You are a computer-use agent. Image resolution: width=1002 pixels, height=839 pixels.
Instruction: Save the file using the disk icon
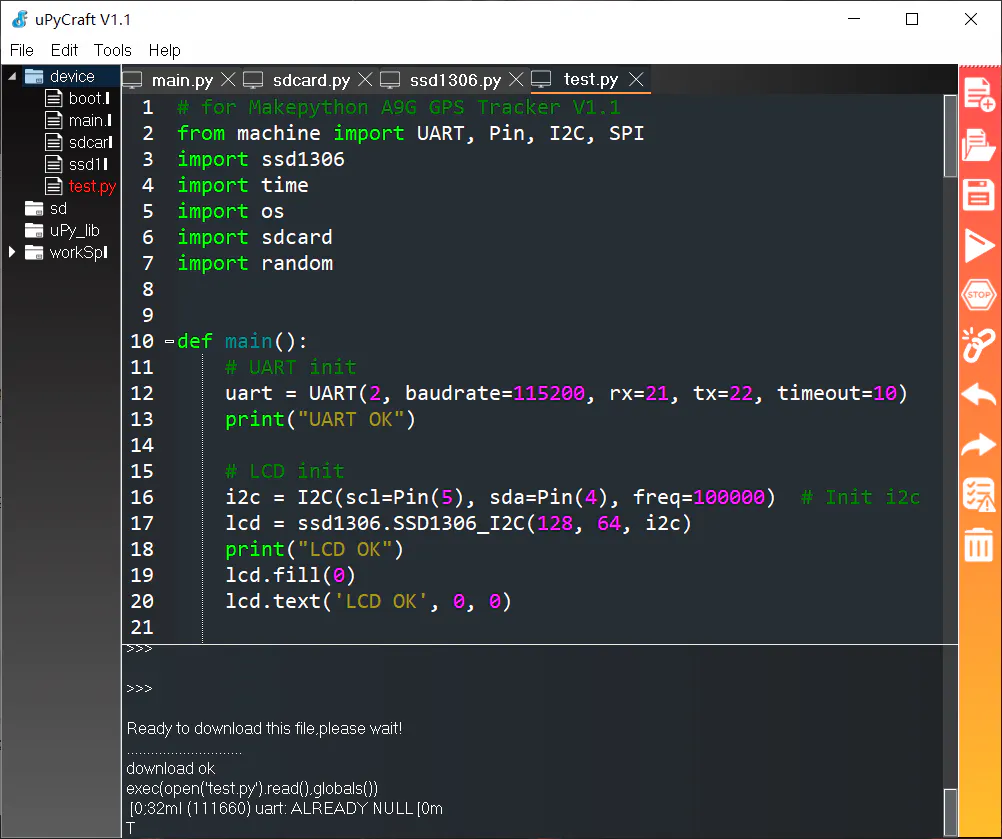(978, 195)
